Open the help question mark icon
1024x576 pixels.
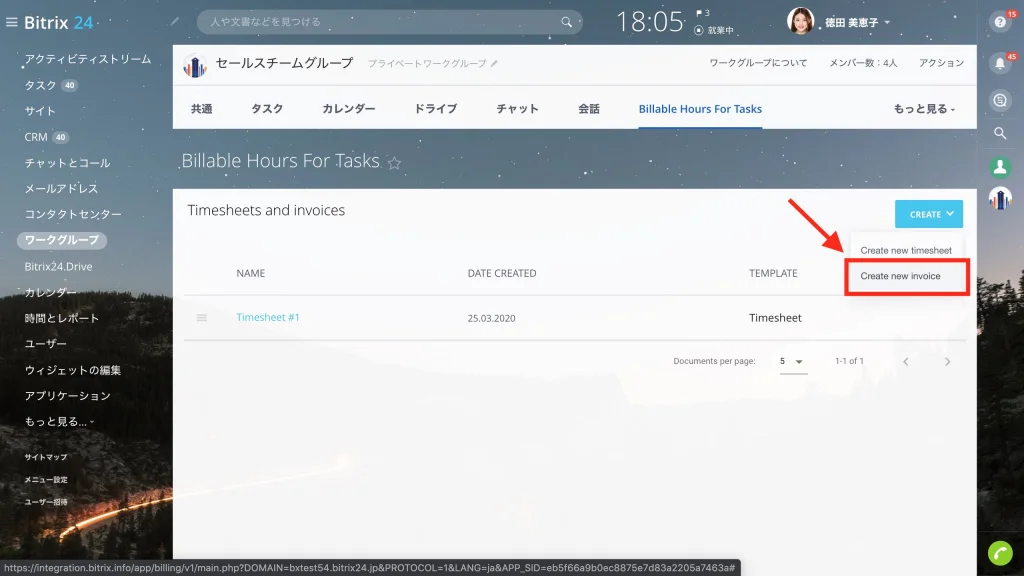click(x=1000, y=22)
